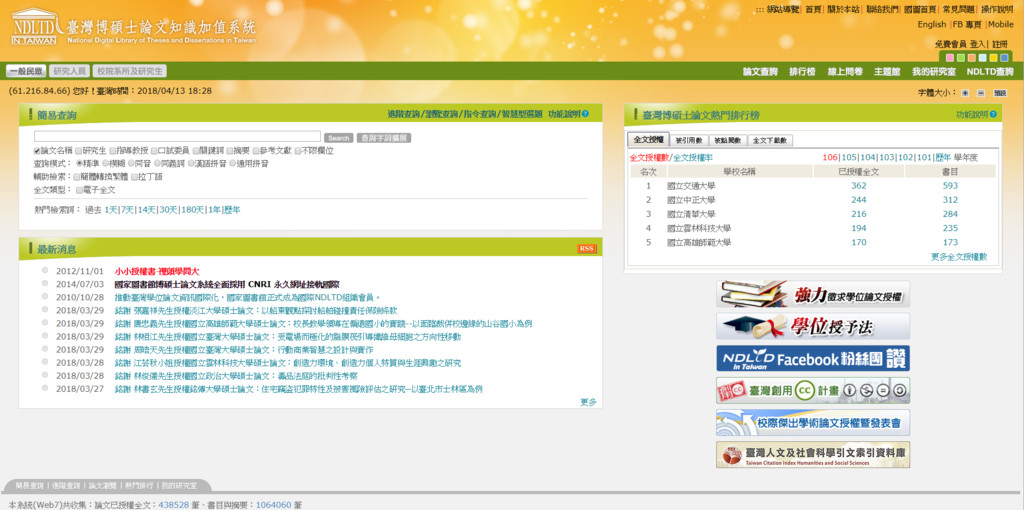The height and width of the screenshot is (510, 1024).
Task: Select the pink theme color swatch
Action: (x=949, y=58)
